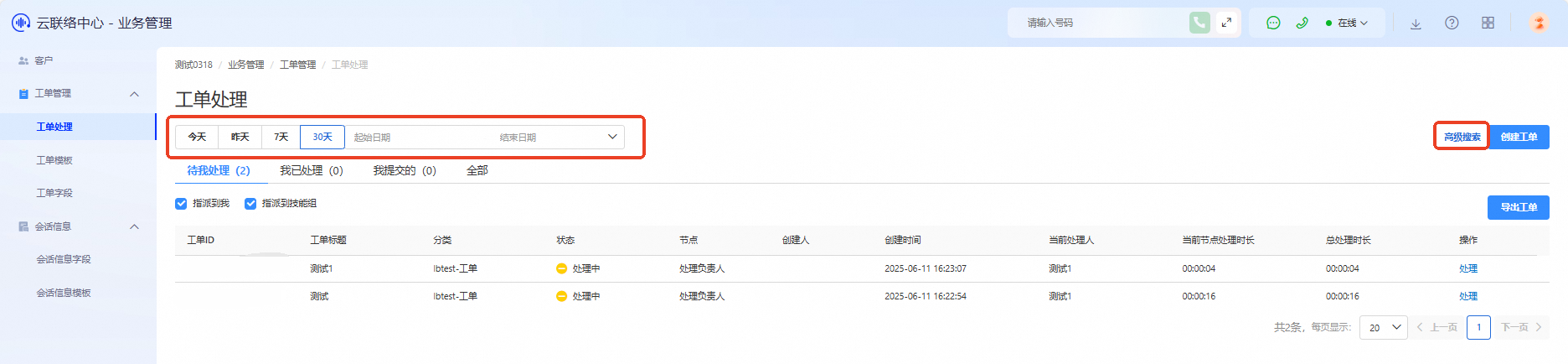Image resolution: width=1568 pixels, height=364 pixels.
Task: Click the 当前节点处理时长 column header
Action: [1218, 240]
